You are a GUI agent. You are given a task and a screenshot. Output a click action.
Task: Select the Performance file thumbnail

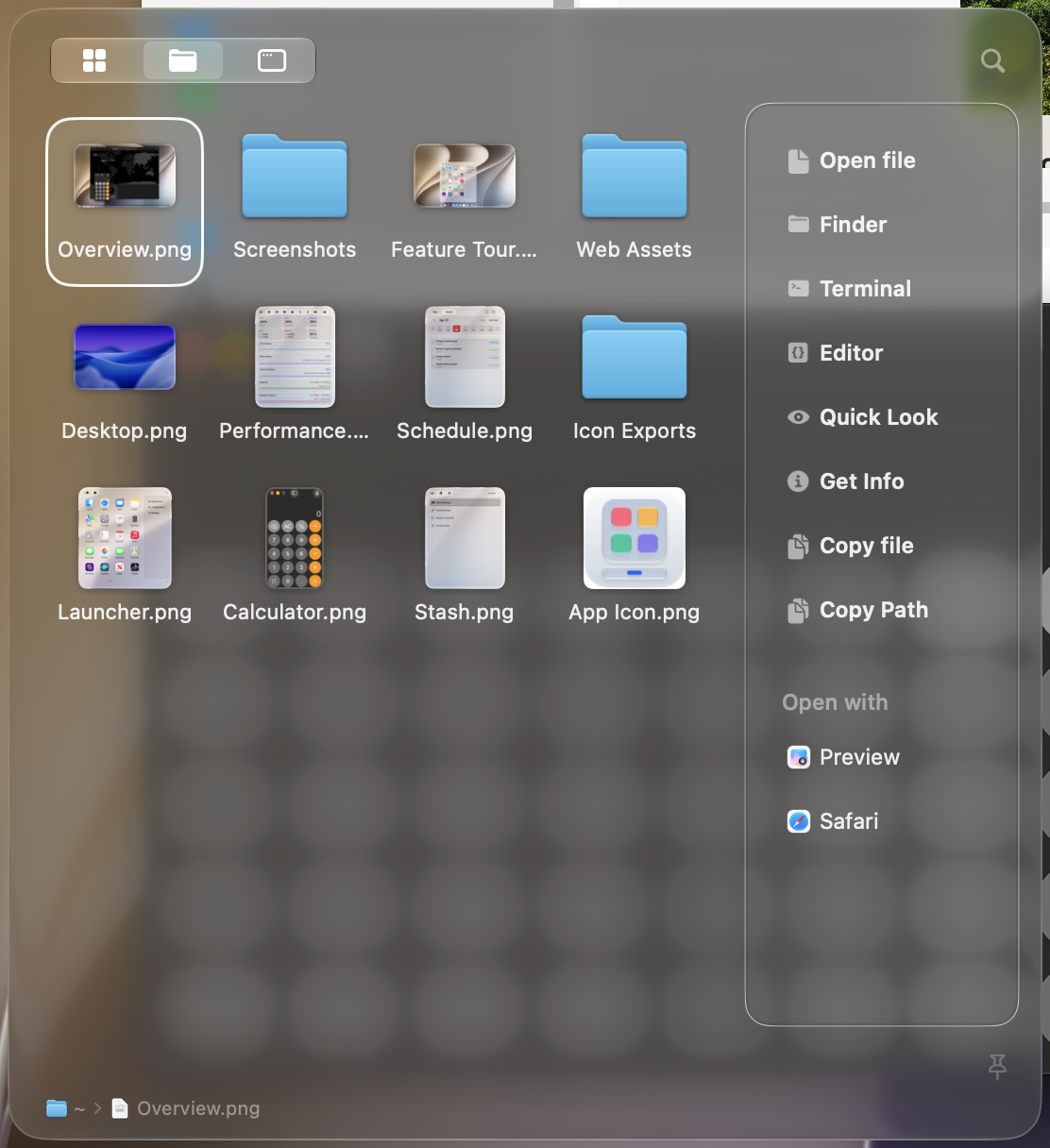tap(295, 357)
